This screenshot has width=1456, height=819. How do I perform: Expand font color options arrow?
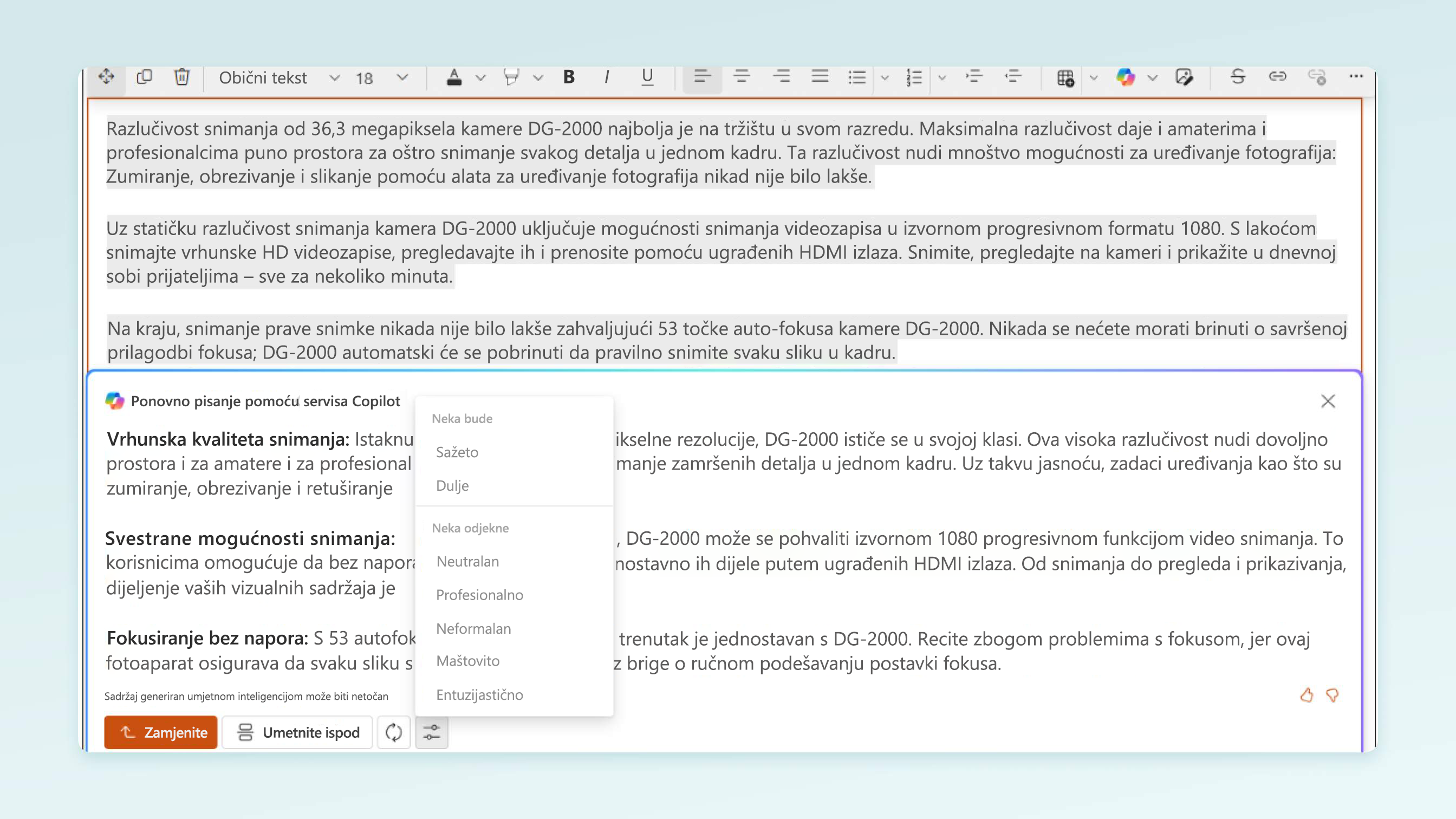click(x=480, y=77)
